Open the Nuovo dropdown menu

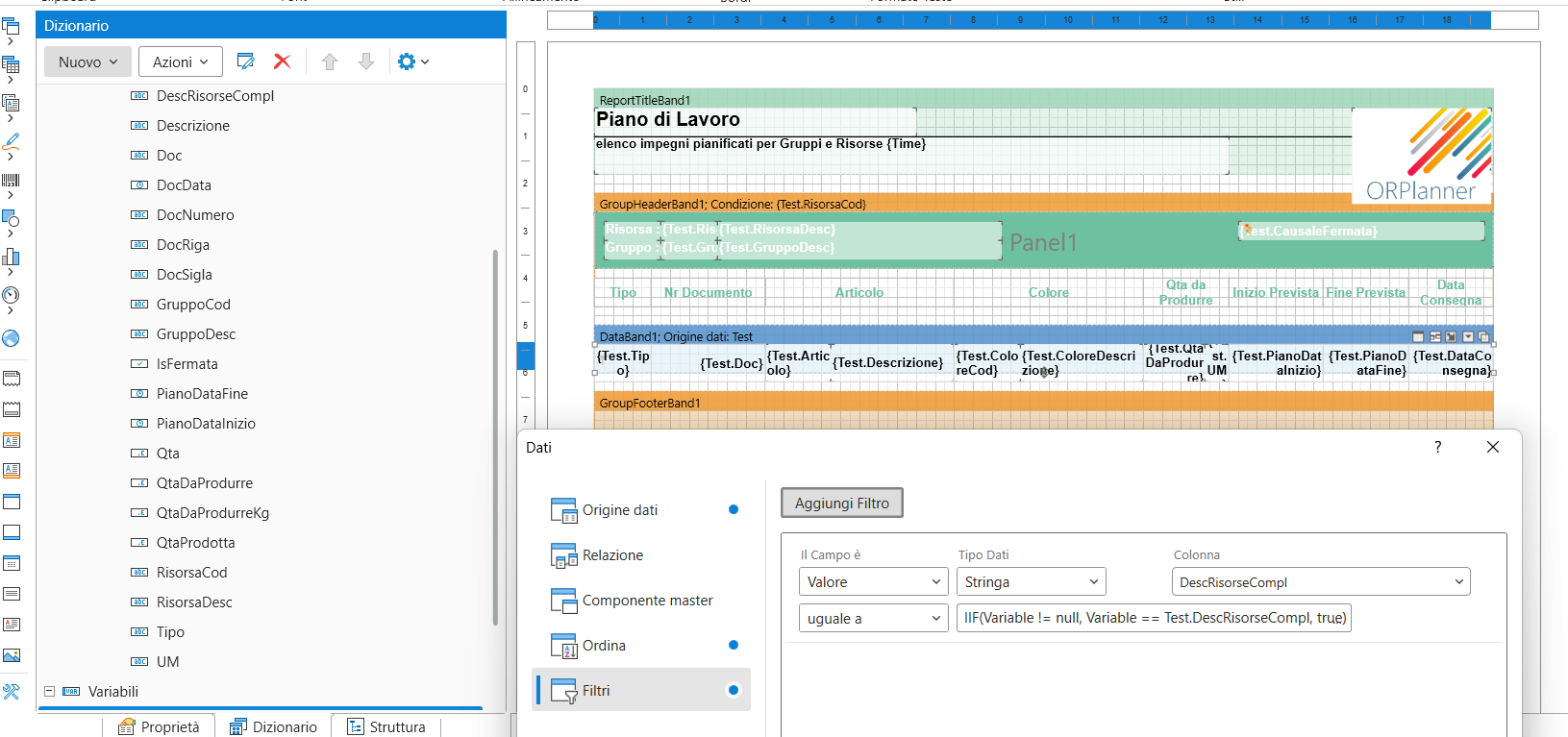(88, 61)
